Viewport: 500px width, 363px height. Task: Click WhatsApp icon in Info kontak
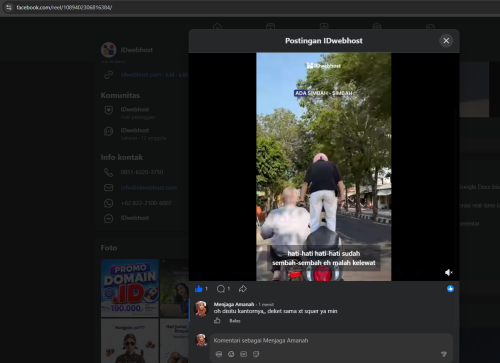click(x=109, y=203)
